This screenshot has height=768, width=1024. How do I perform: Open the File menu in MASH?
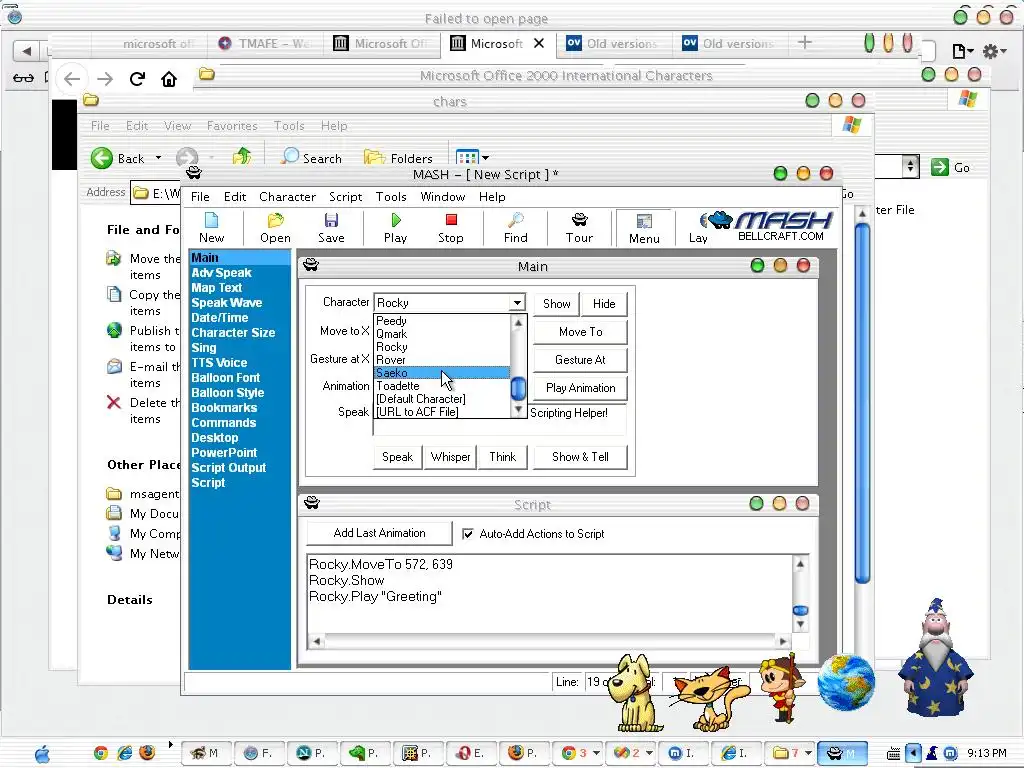(x=200, y=197)
